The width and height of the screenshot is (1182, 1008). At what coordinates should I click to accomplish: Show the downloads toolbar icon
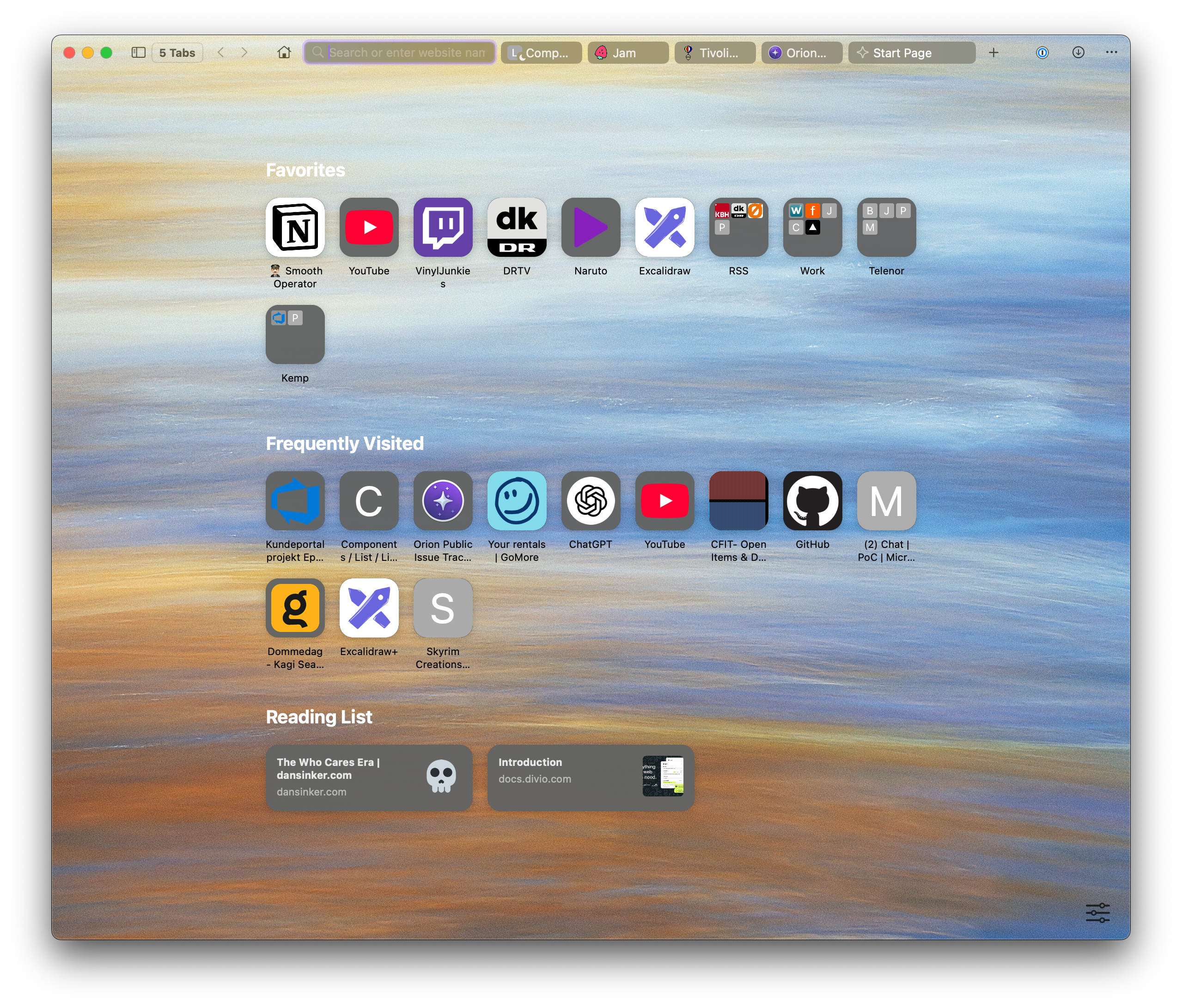(1078, 53)
